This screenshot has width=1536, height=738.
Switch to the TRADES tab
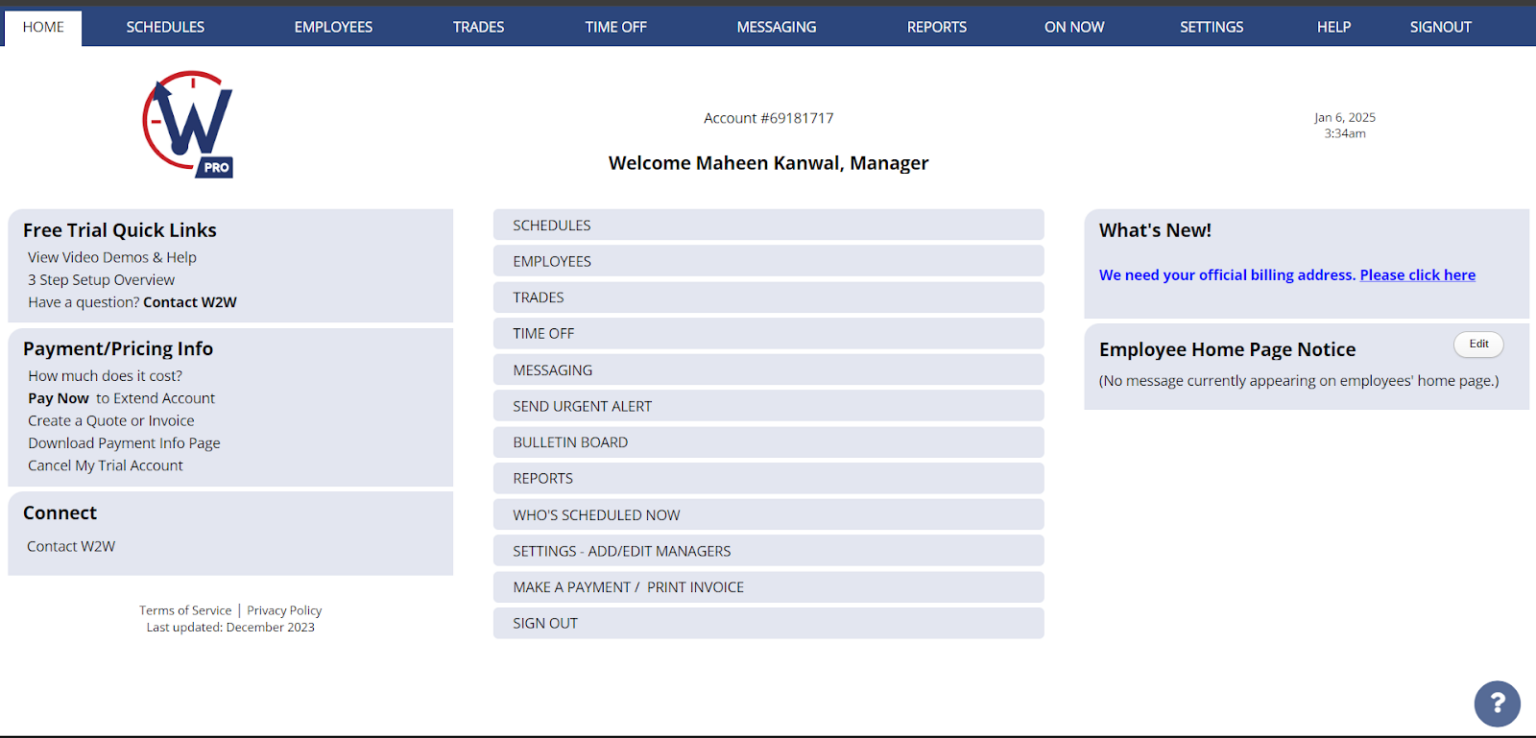(478, 27)
